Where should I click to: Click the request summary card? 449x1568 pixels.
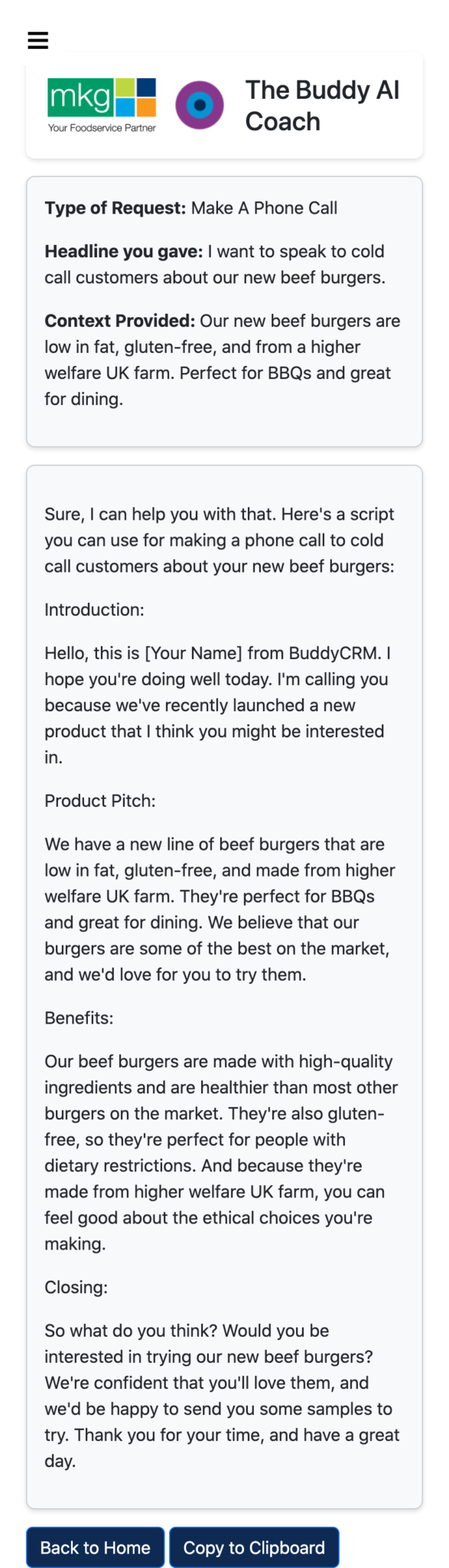[224, 312]
